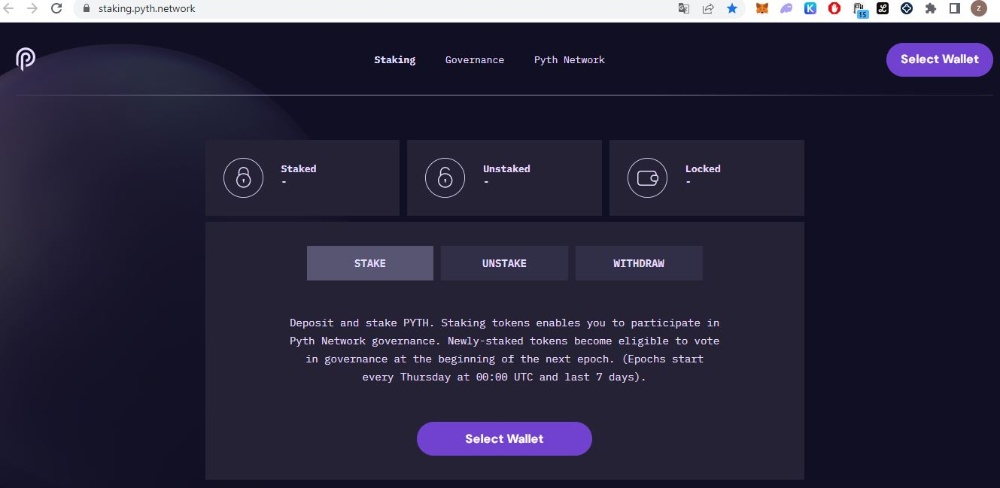Switch to the WITHDRAW tab
The height and width of the screenshot is (488, 1000).
[x=639, y=263]
